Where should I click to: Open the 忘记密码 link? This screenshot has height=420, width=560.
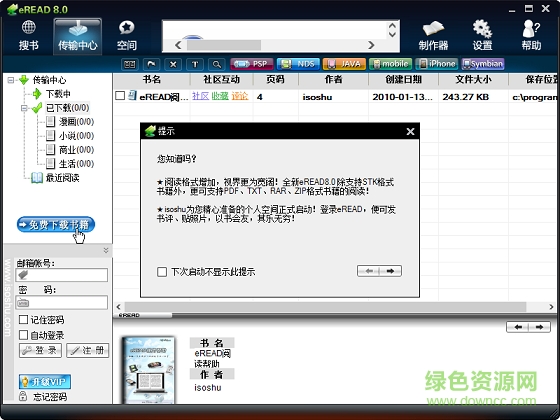point(50,397)
